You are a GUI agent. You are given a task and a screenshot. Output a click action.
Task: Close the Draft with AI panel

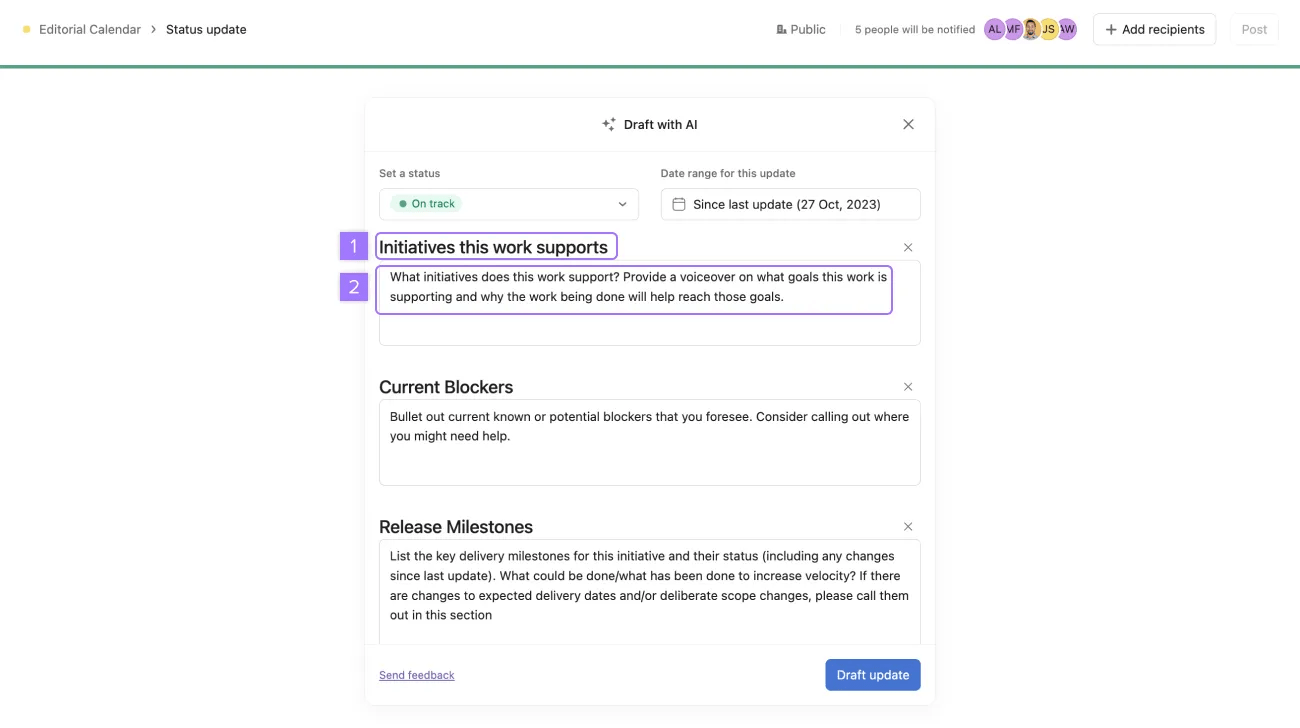click(908, 125)
